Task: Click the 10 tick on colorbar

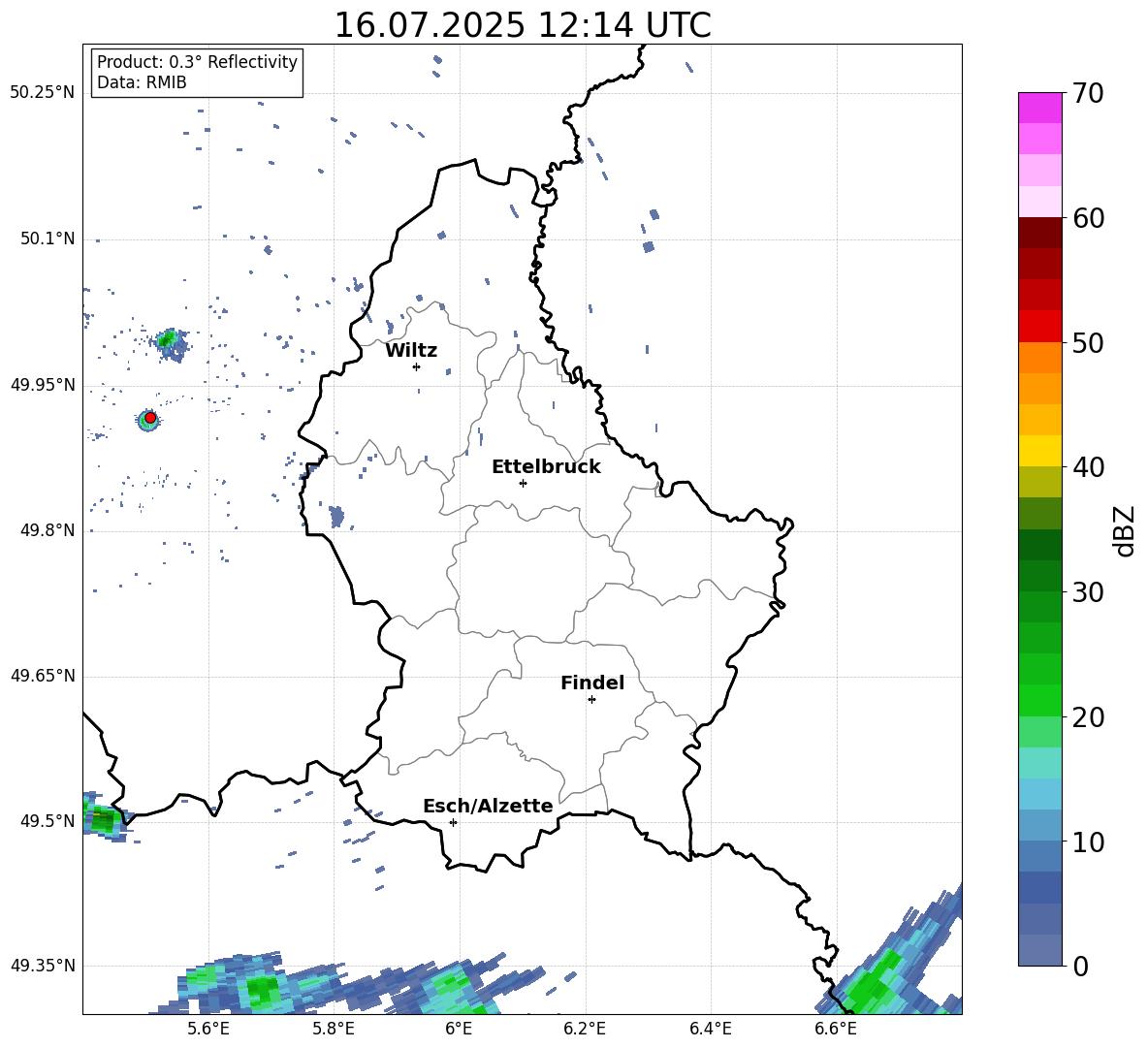Action: coord(1088,842)
